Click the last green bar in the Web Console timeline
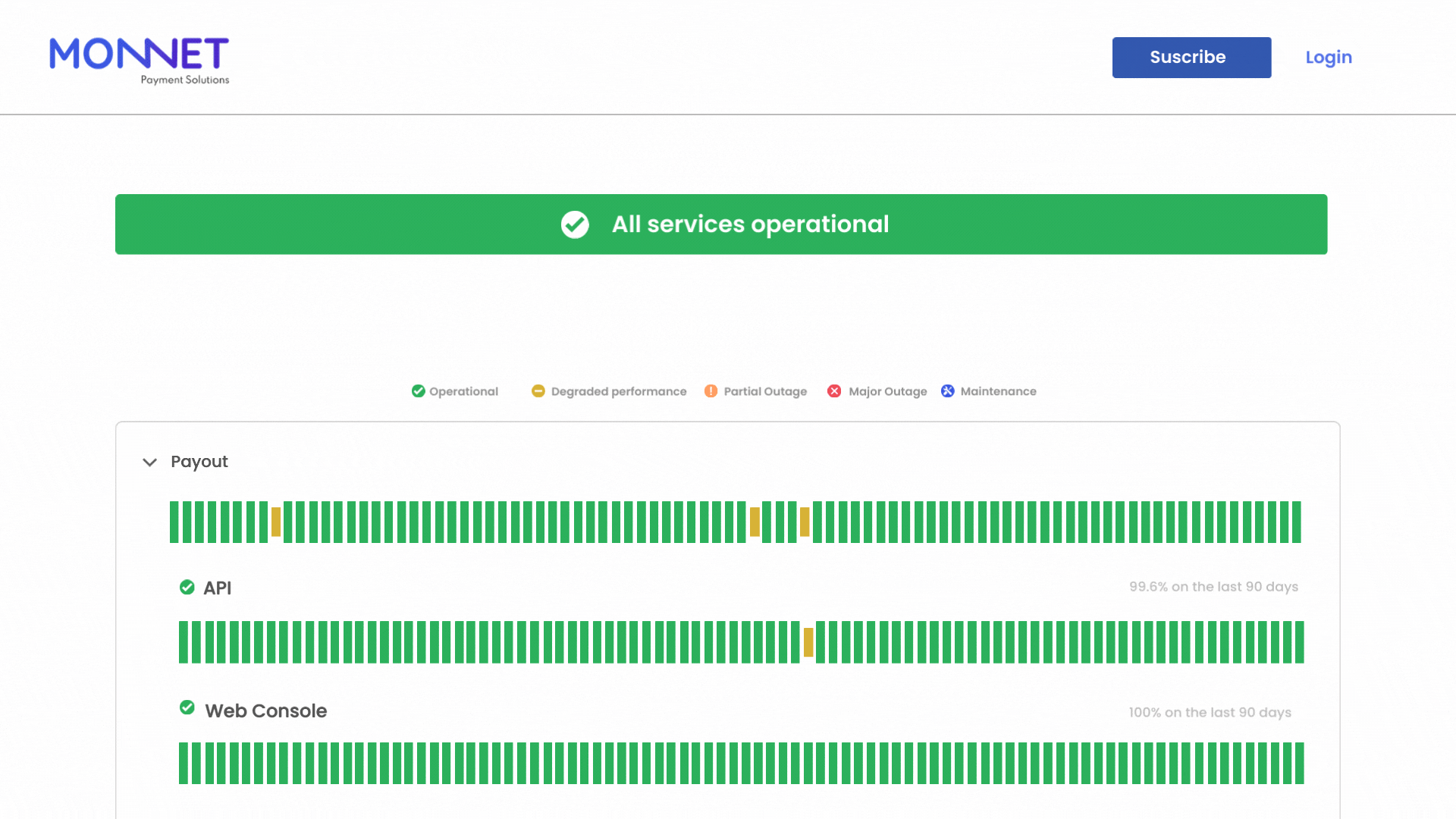This screenshot has width=1456, height=819. pos(1299,763)
